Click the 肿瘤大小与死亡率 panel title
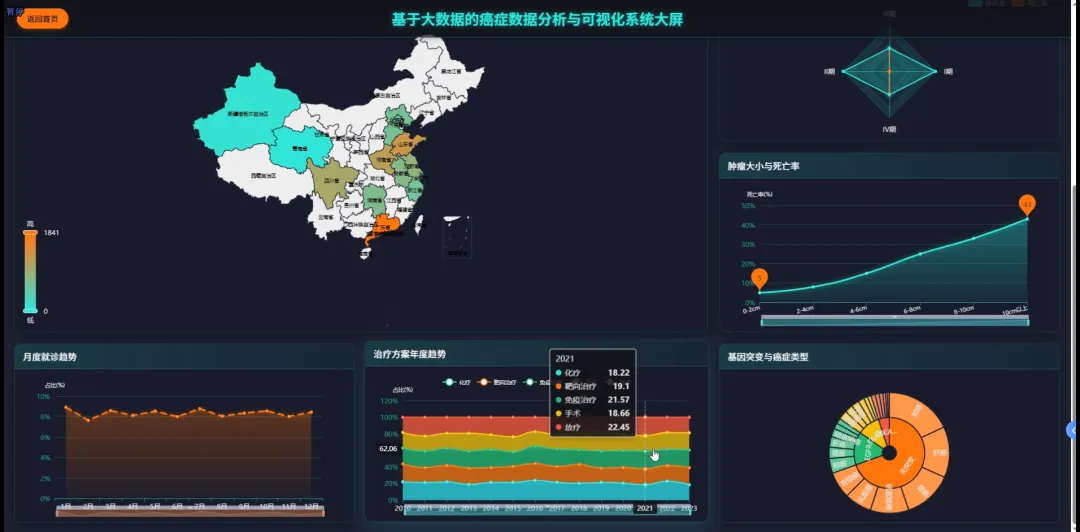1080x532 pixels. click(x=763, y=166)
